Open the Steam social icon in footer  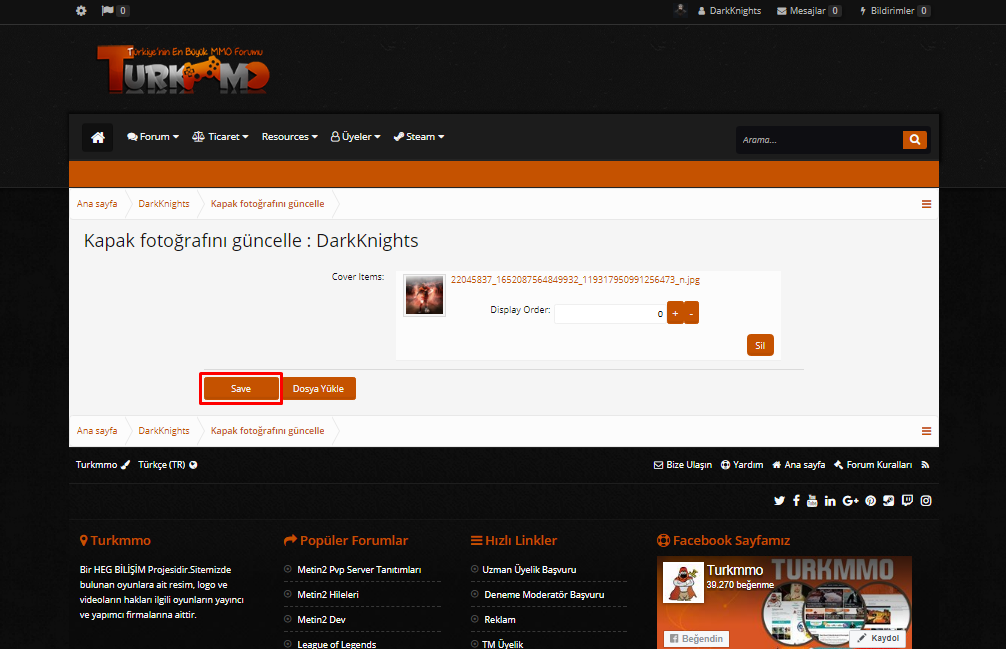tap(889, 501)
